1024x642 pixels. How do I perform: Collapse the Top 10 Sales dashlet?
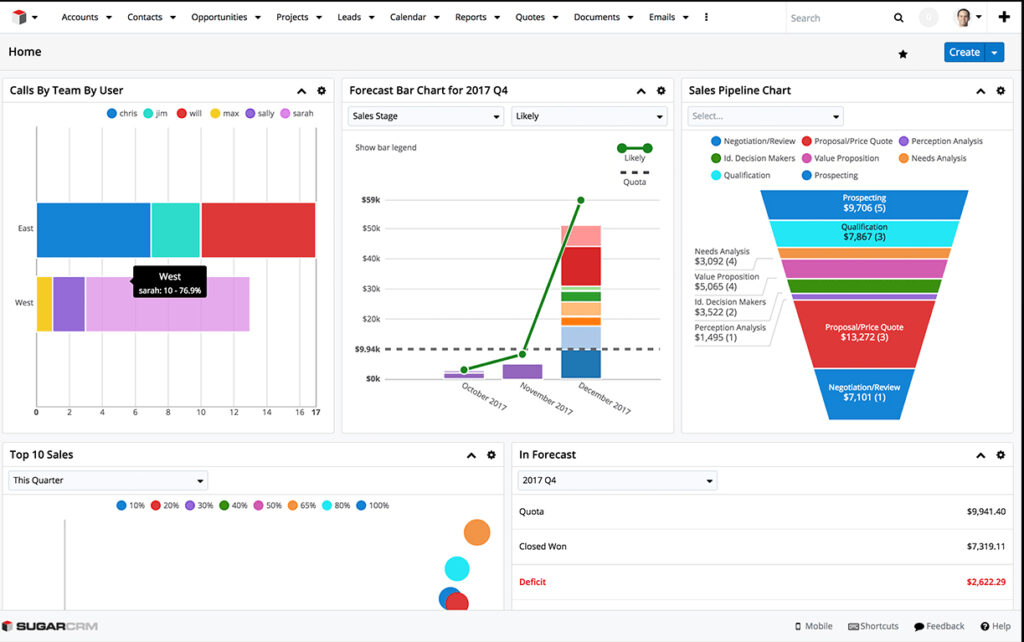471,455
